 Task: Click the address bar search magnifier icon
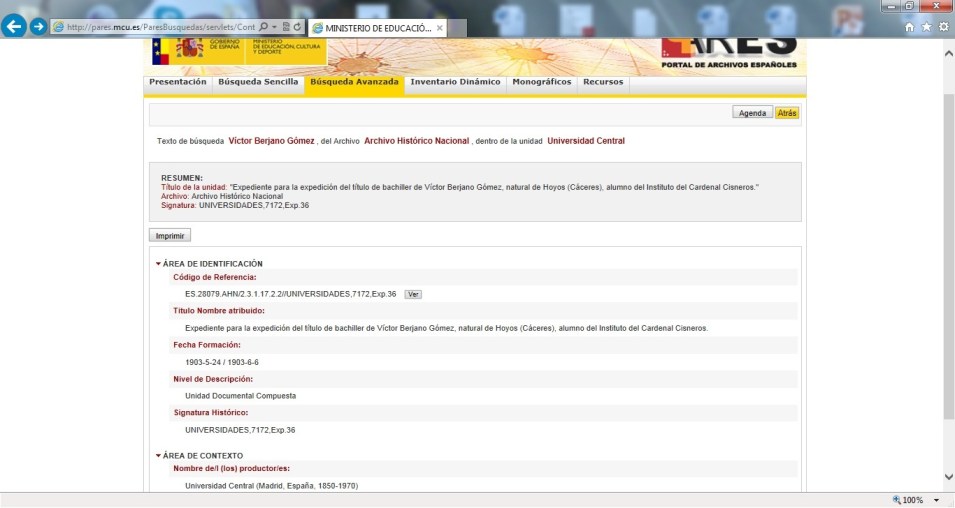pos(263,27)
